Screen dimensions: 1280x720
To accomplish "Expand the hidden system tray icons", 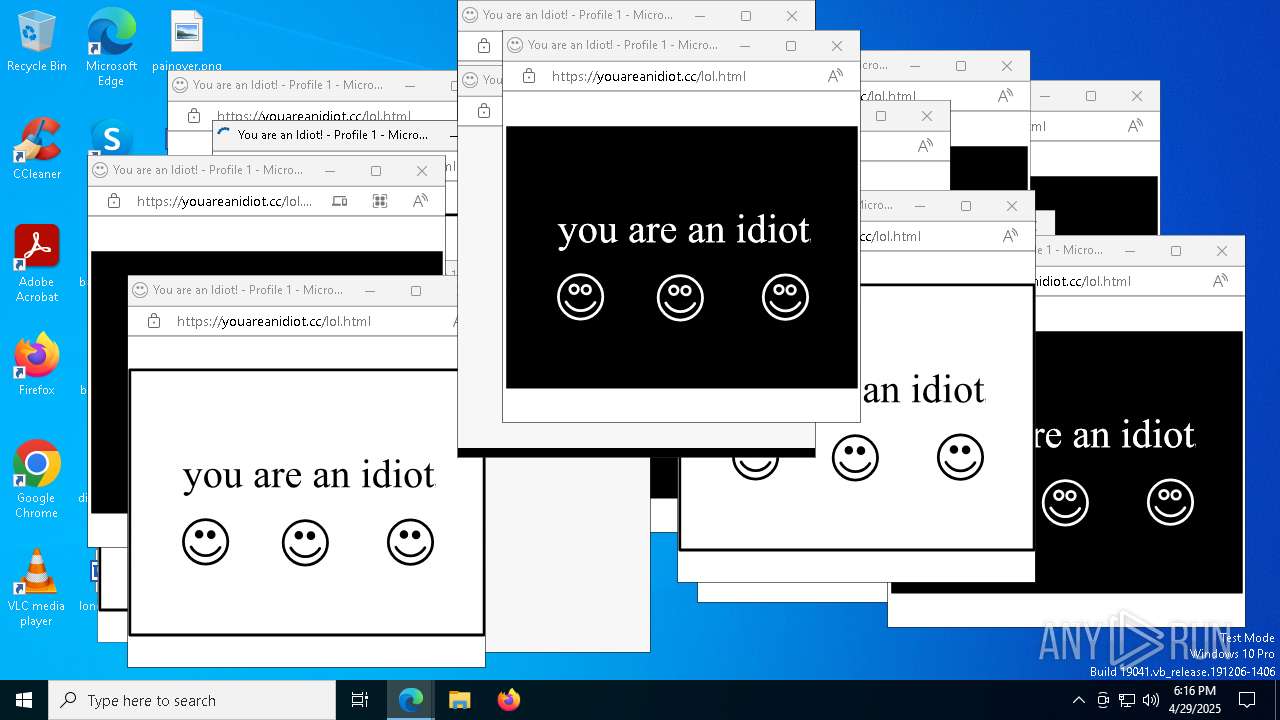I will (1078, 700).
